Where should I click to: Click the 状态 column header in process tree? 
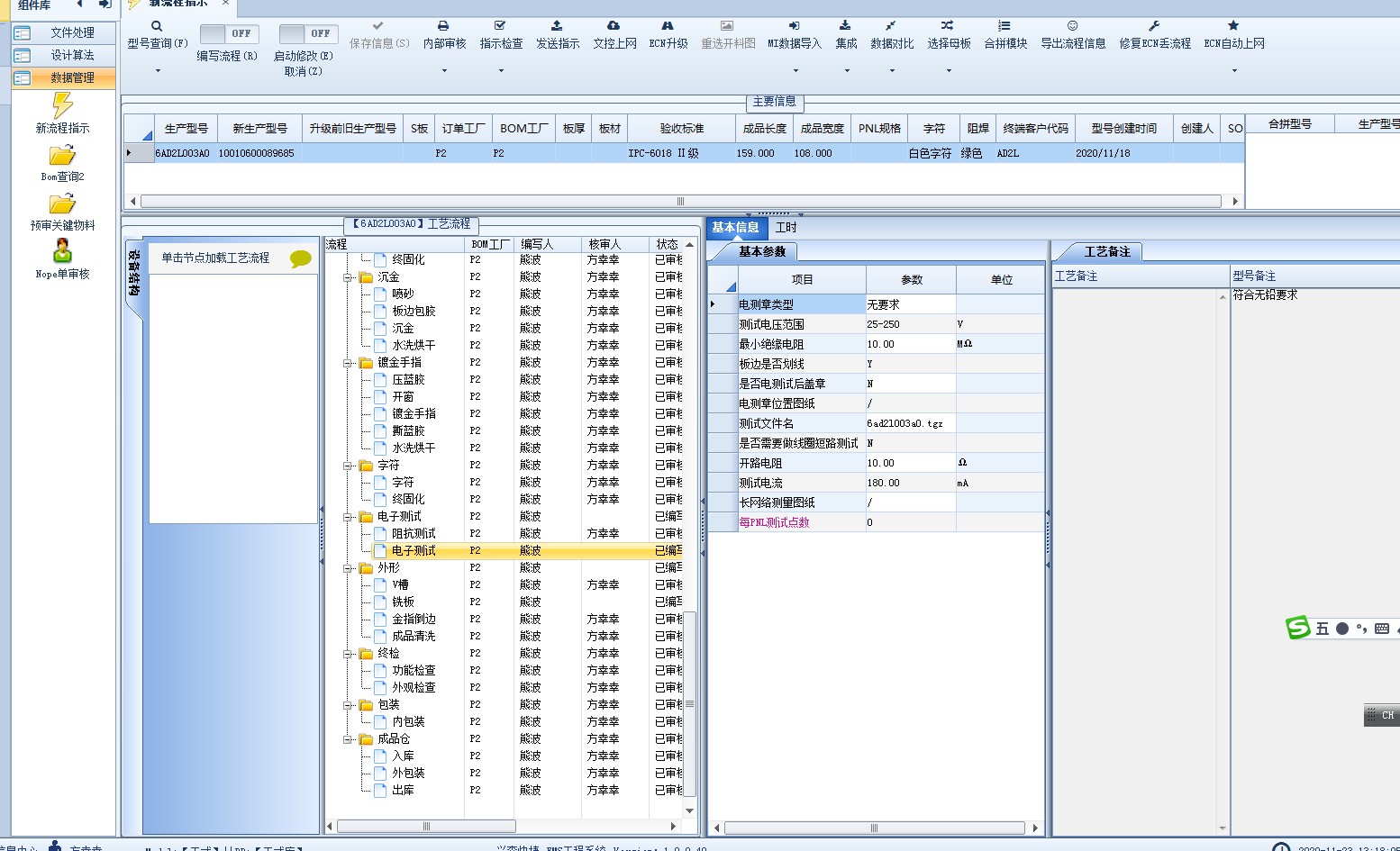tap(667, 244)
